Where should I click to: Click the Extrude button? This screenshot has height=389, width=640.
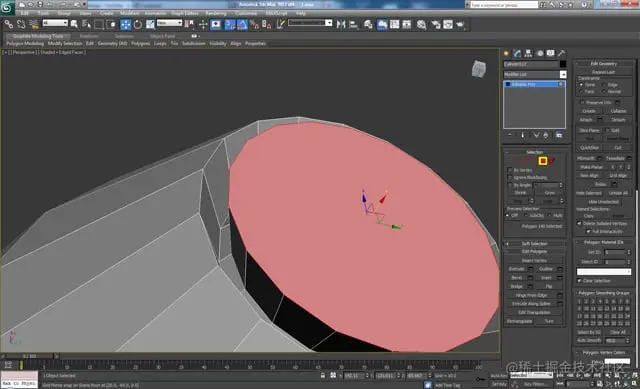point(516,269)
